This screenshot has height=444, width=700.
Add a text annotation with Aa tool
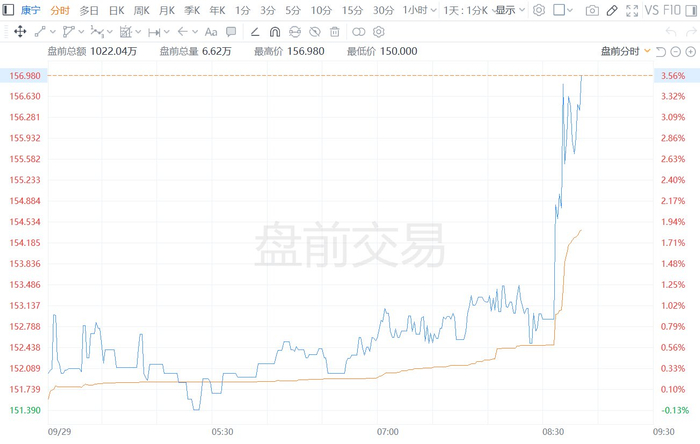[211, 32]
